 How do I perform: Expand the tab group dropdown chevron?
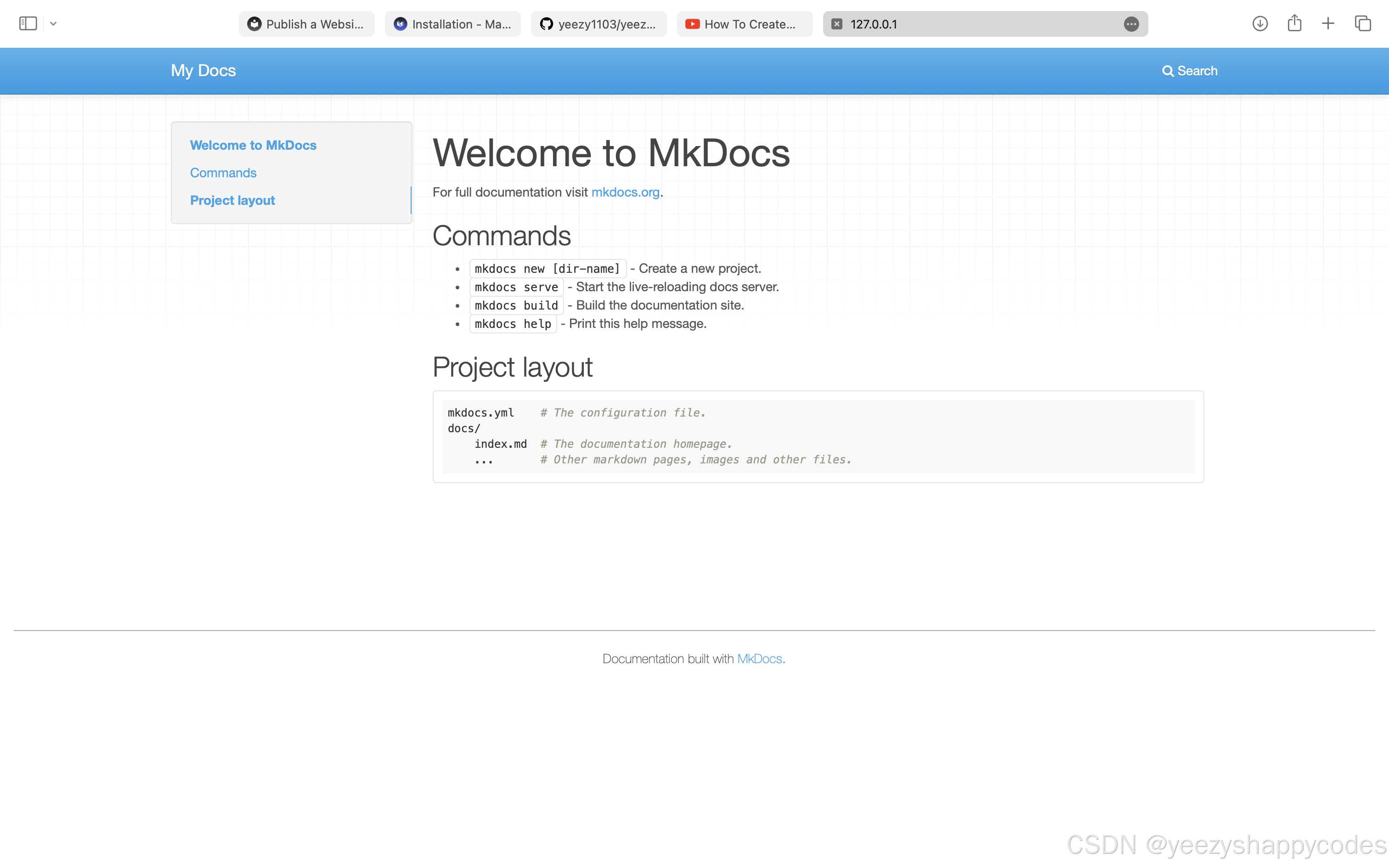(53, 23)
